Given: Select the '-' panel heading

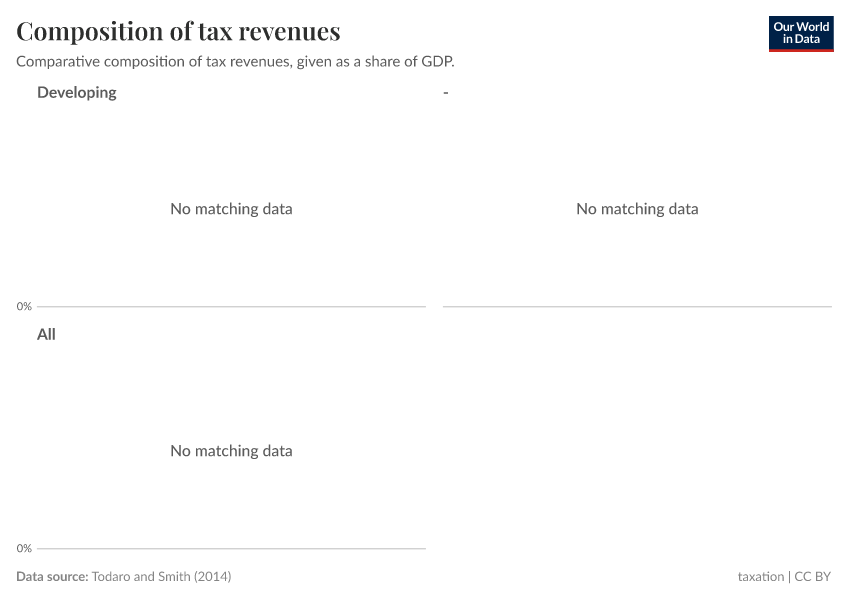Looking at the screenshot, I should [445, 92].
